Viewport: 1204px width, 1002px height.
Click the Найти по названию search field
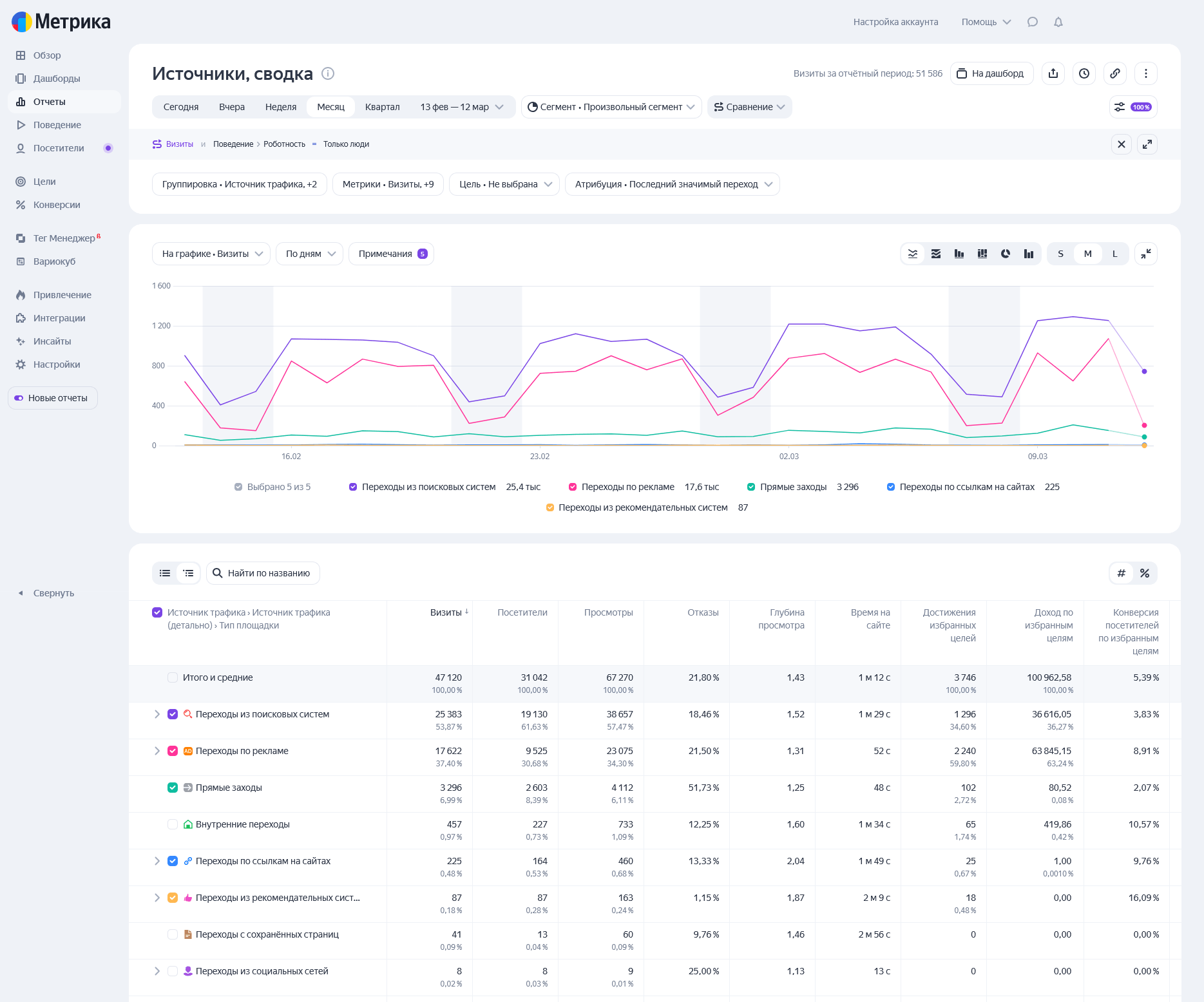click(269, 573)
